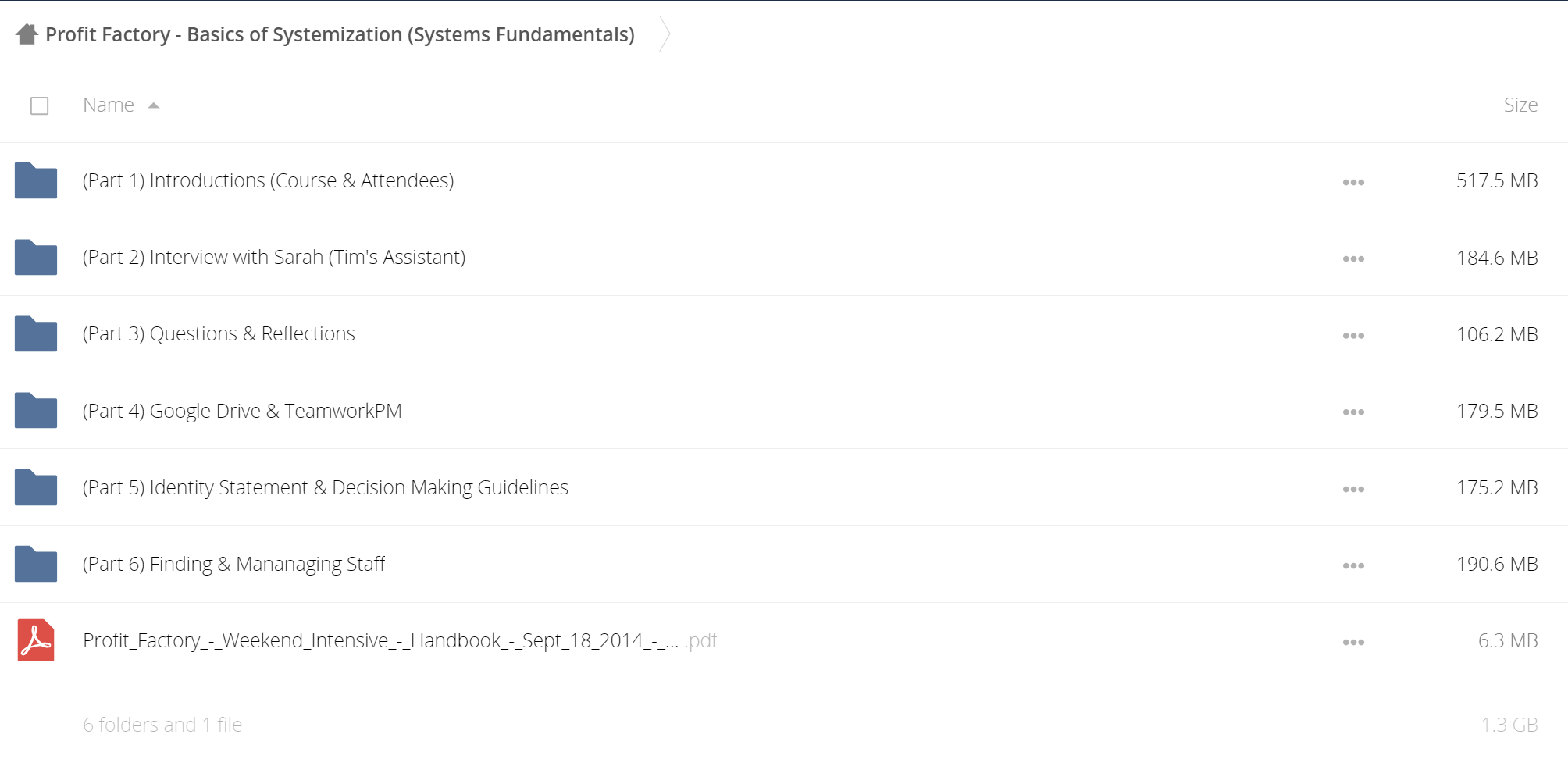Image resolution: width=1568 pixels, height=777 pixels.
Task: Open the PDF icon for Handbook file
Action: point(36,640)
